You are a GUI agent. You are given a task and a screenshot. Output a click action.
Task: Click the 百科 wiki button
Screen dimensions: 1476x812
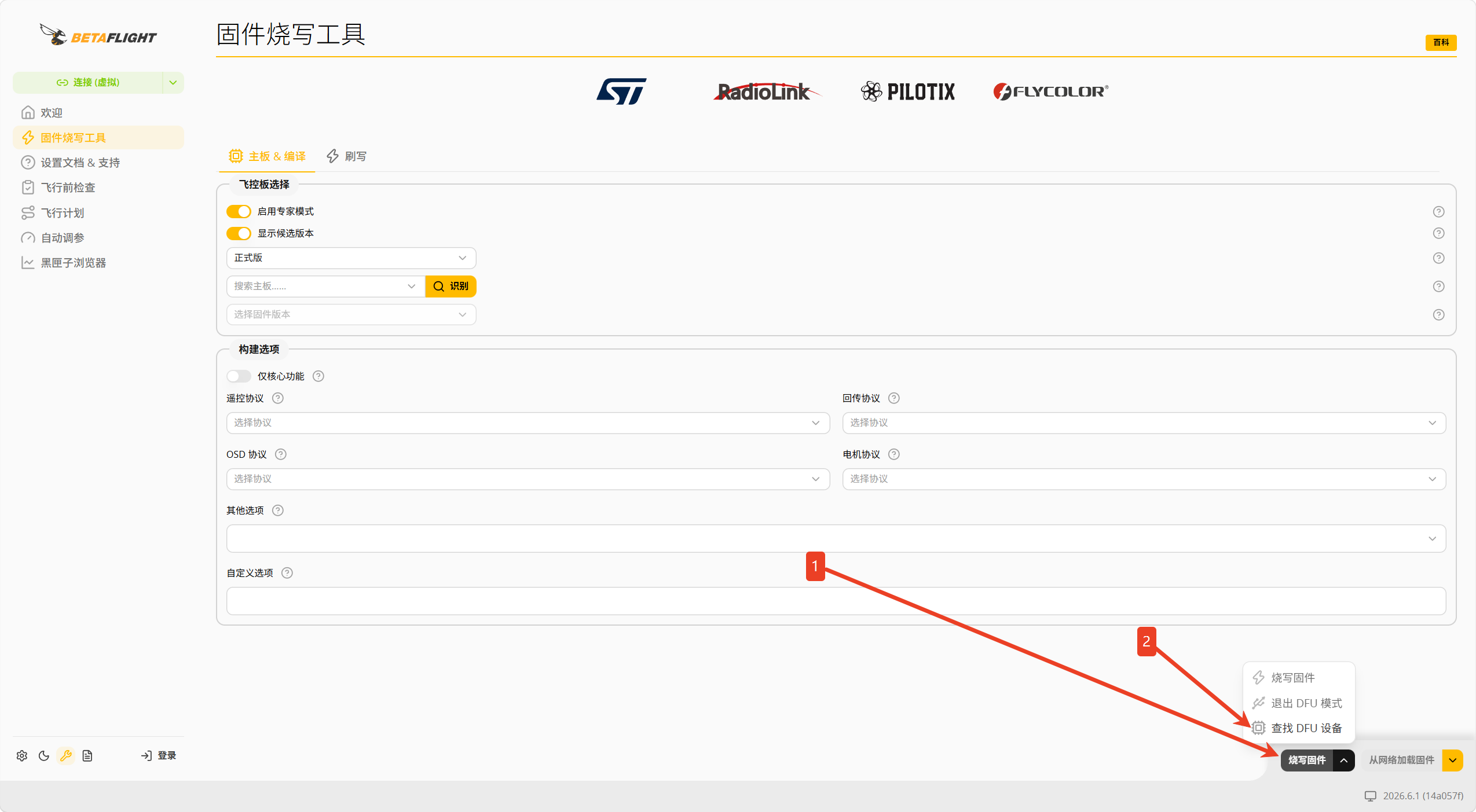(1441, 43)
